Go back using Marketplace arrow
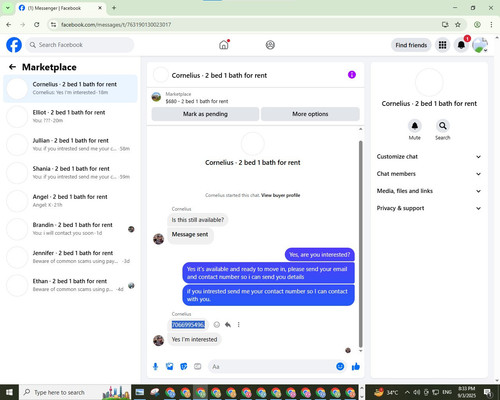 (x=12, y=67)
